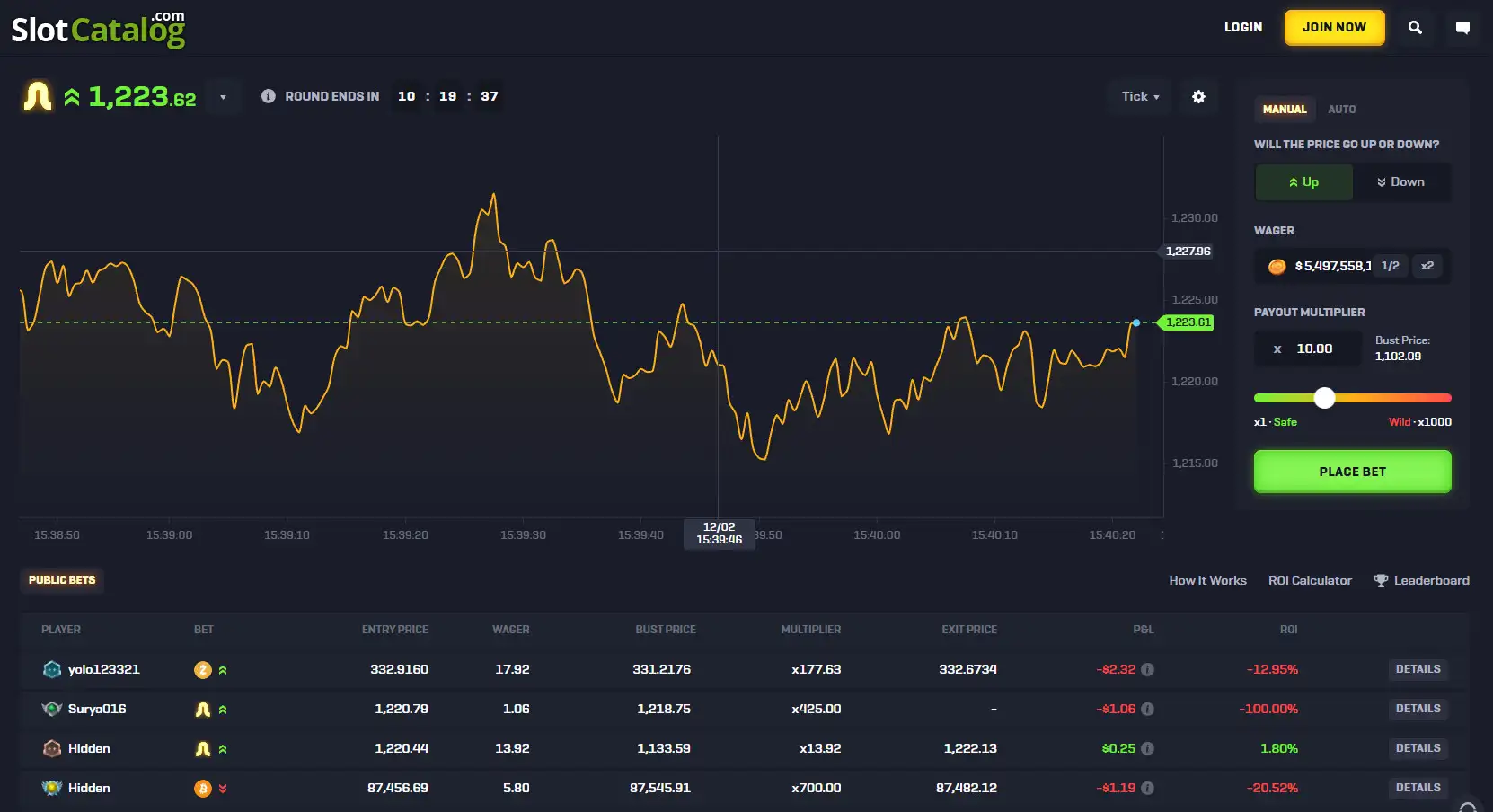The image size is (1493, 812).
Task: Switch to AUTO betting mode
Action: point(1341,110)
